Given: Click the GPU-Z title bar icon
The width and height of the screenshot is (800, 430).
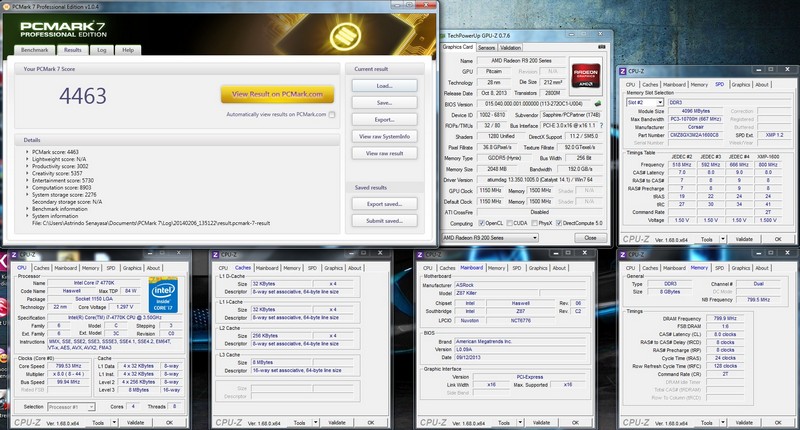Looking at the screenshot, I should coord(442,36).
